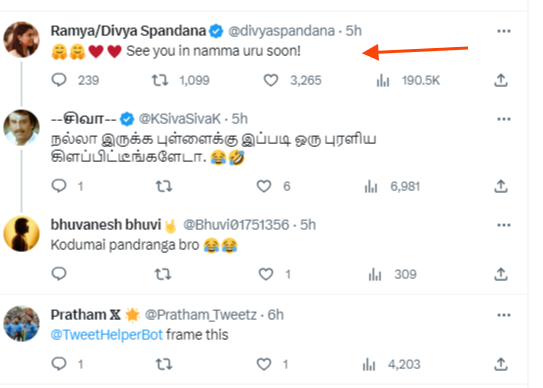Open bhuvanesh bhuvi's silhouette avatar
Image resolution: width=543 pixels, height=388 pixels.
click(x=21, y=233)
